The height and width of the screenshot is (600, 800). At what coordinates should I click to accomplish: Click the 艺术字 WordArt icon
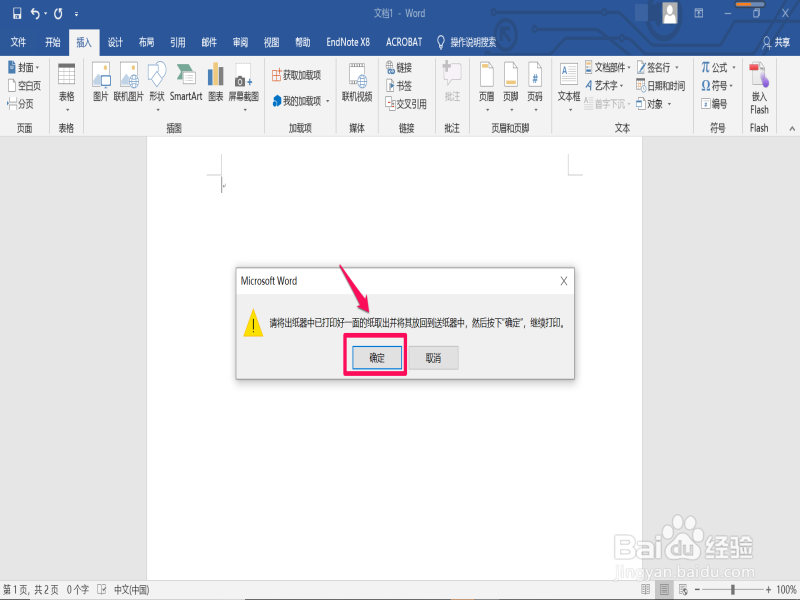tap(605, 86)
